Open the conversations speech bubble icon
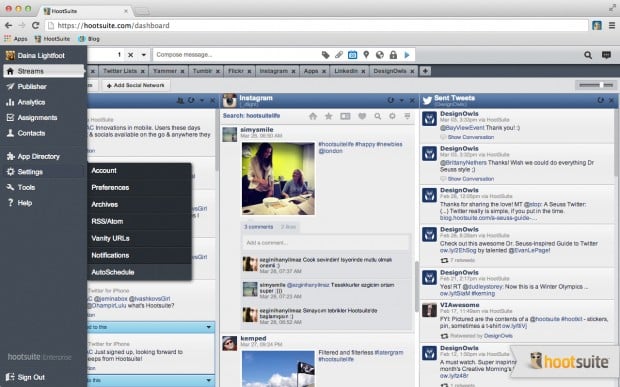This screenshot has width=620, height=387. click(x=606, y=55)
